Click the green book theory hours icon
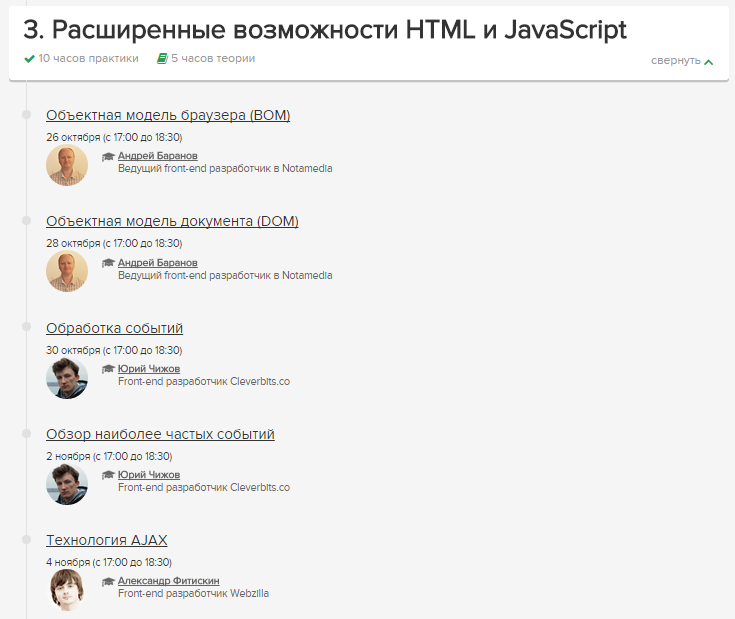The width and height of the screenshot is (735, 619). (162, 59)
